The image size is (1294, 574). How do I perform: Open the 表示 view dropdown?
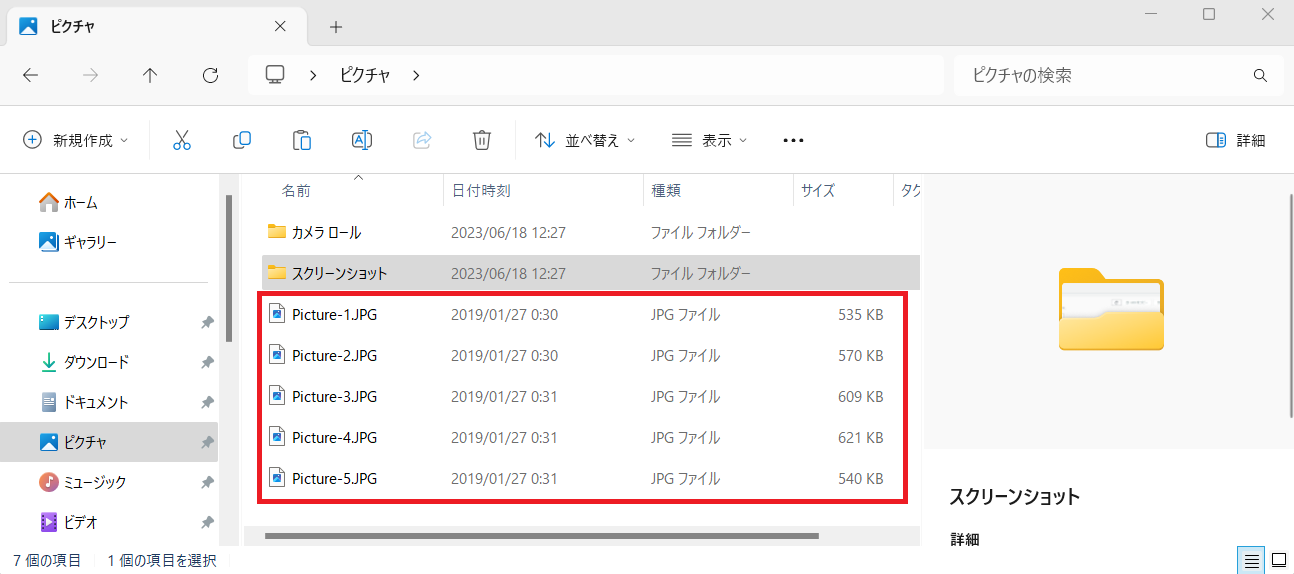click(709, 140)
